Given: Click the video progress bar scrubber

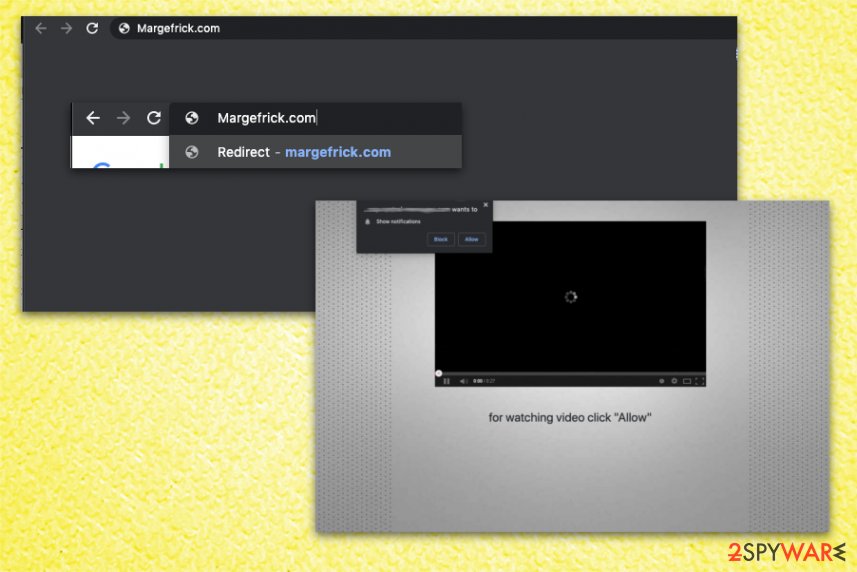Looking at the screenshot, I should (438, 374).
